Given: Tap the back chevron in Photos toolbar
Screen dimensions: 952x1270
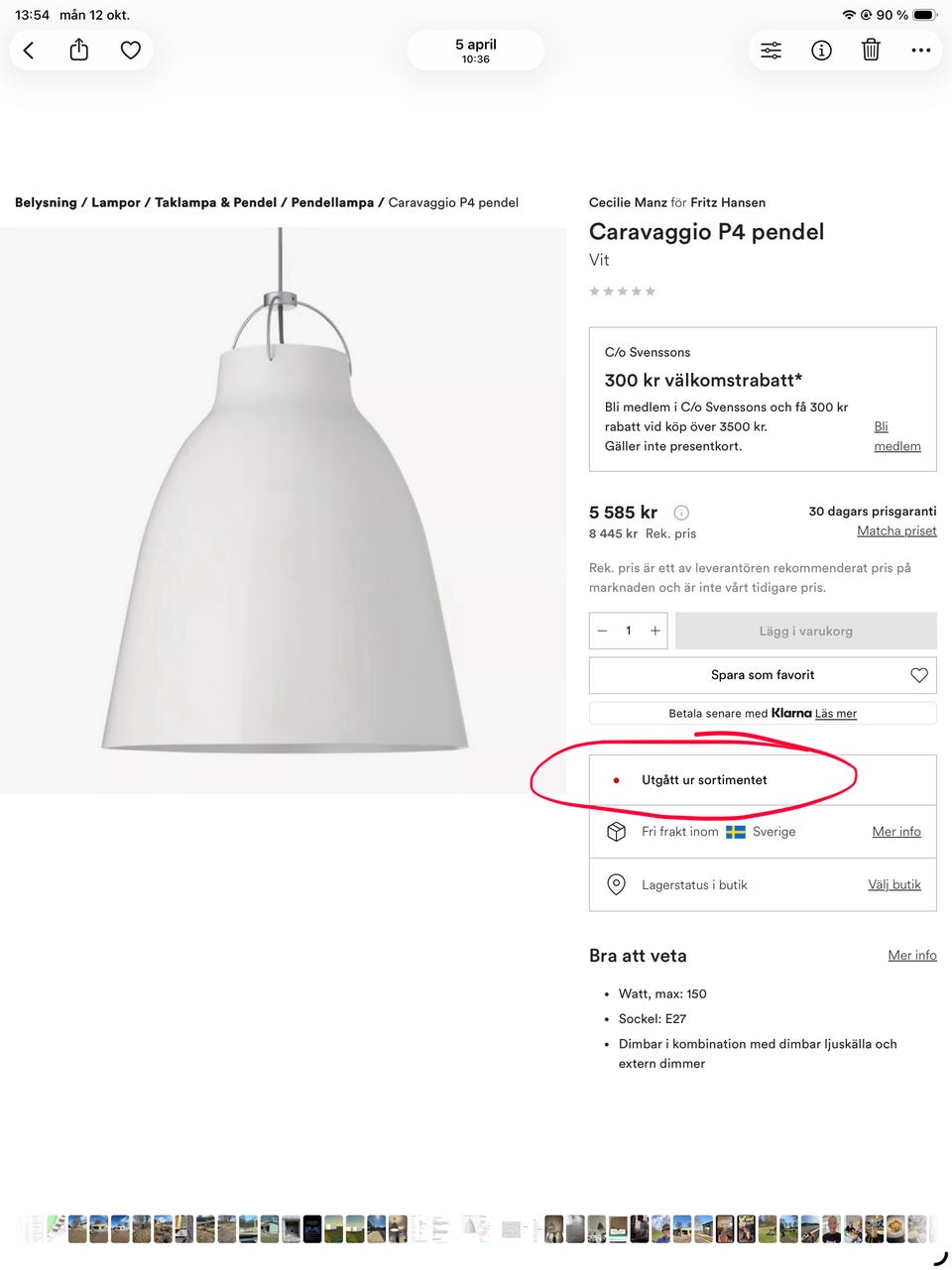Looking at the screenshot, I should coord(29,51).
